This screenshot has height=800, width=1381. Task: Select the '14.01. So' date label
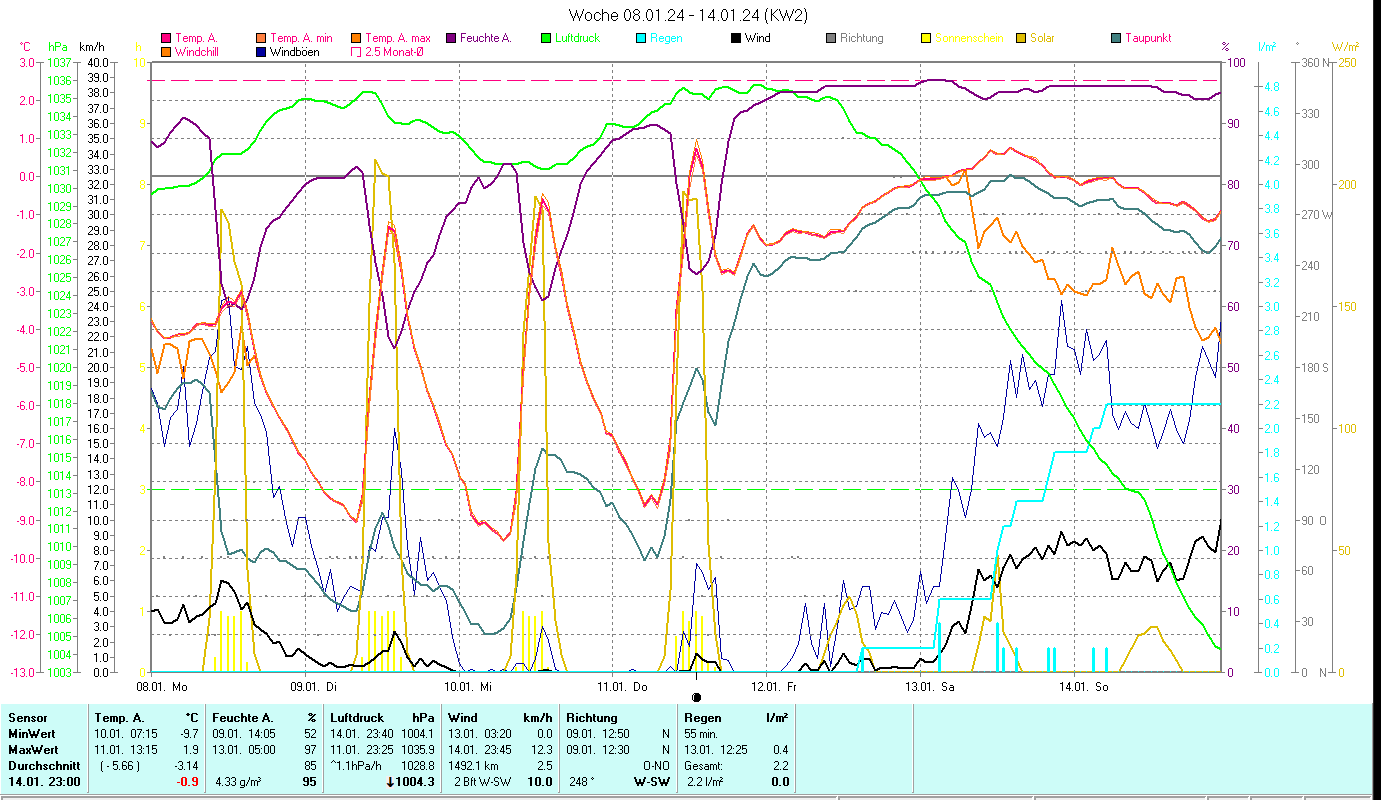coord(1084,686)
